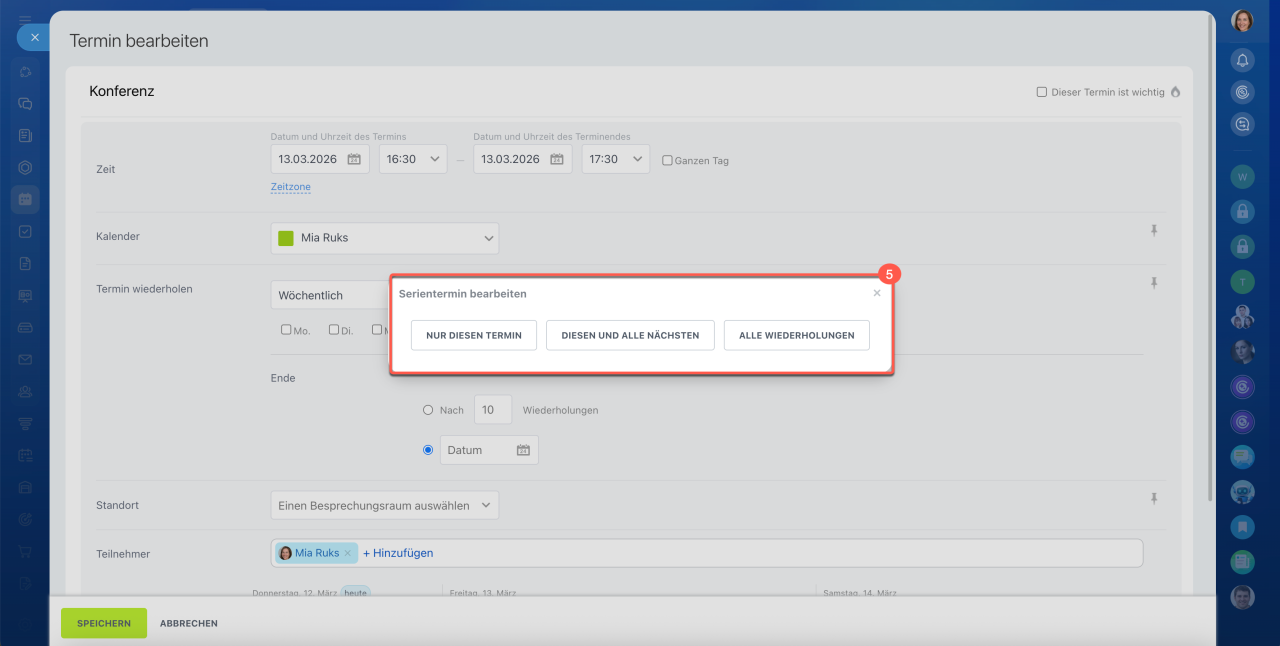The width and height of the screenshot is (1280, 646).
Task: Click the green calendar color swatch
Action: coord(286,238)
